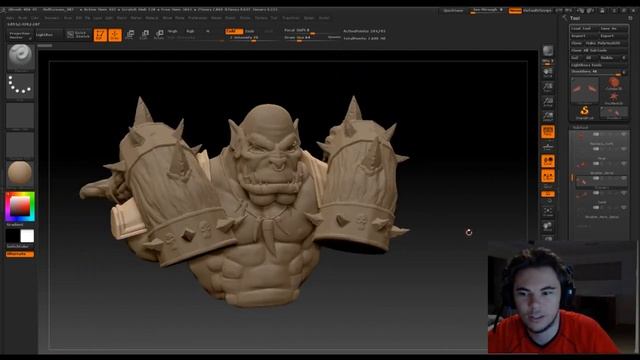640x360 pixels.
Task: Collapse the SubTool section header
Action: (x=580, y=127)
